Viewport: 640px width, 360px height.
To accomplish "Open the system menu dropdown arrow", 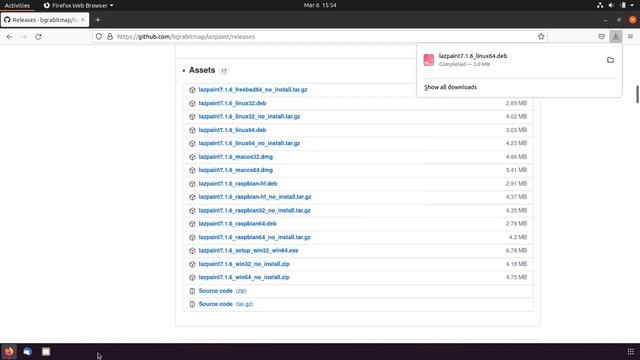I will [x=632, y=5].
